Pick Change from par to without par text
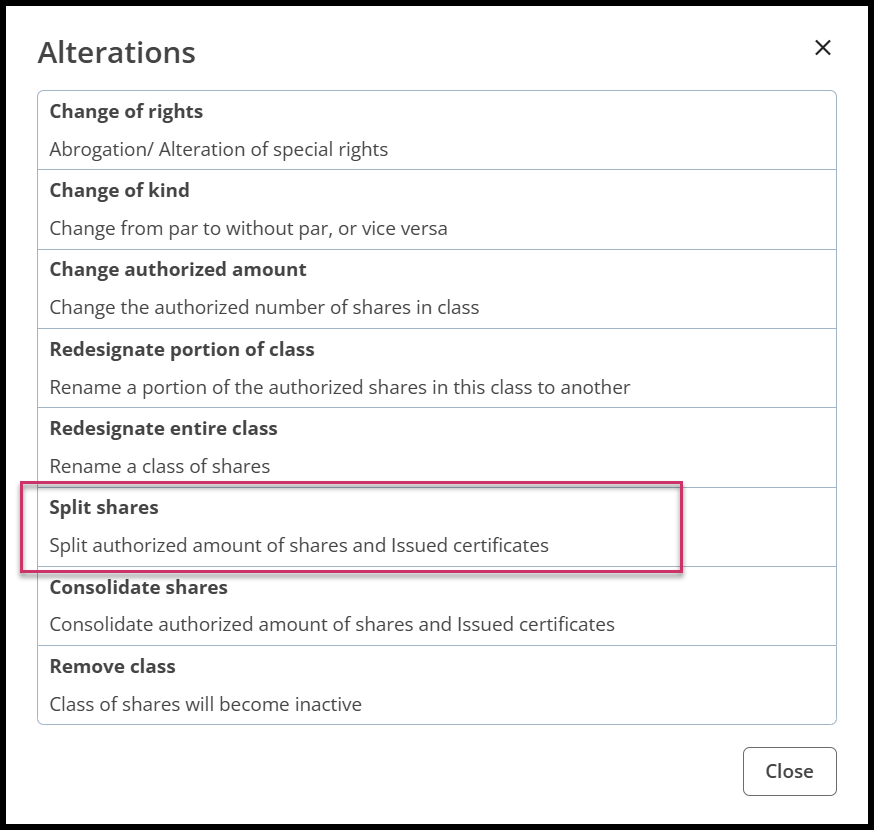 pyautogui.click(x=248, y=229)
